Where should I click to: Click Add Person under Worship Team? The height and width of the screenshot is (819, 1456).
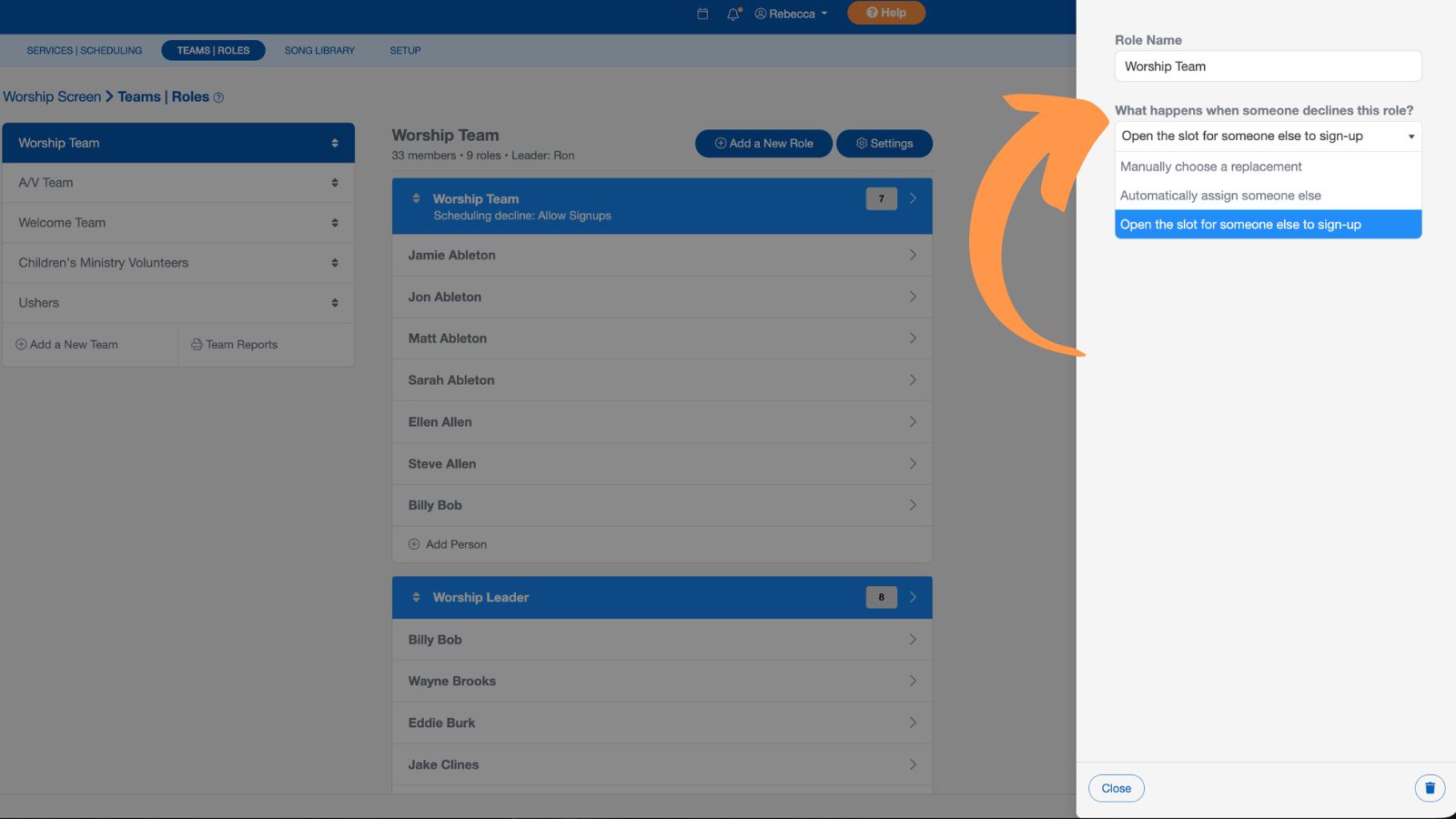point(447,543)
